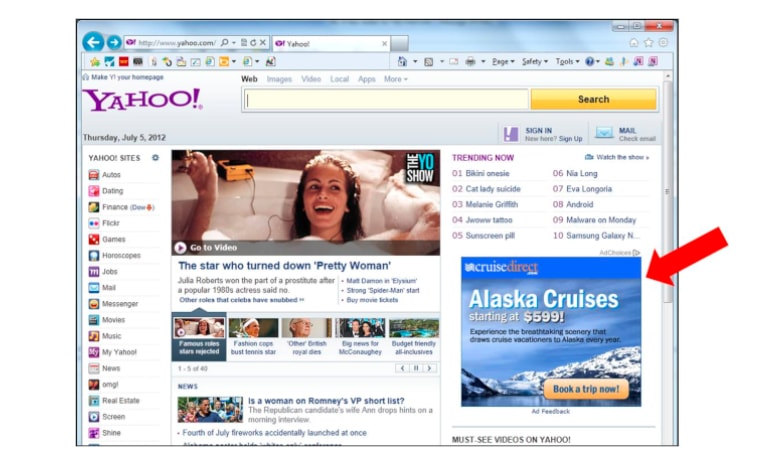Expand the Home button dropdown arrow
Viewport: 768px width, 450px height.
pos(415,62)
